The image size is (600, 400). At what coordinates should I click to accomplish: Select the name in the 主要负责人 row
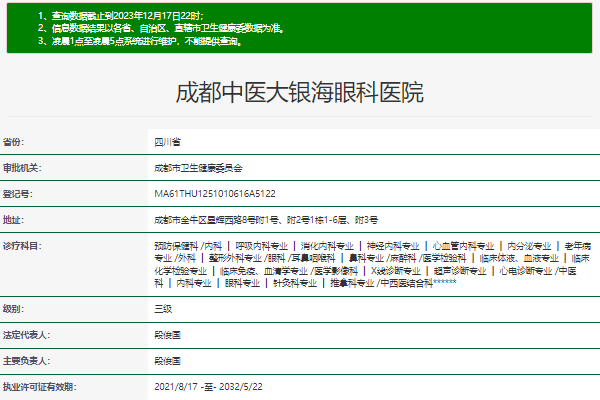pos(167,361)
